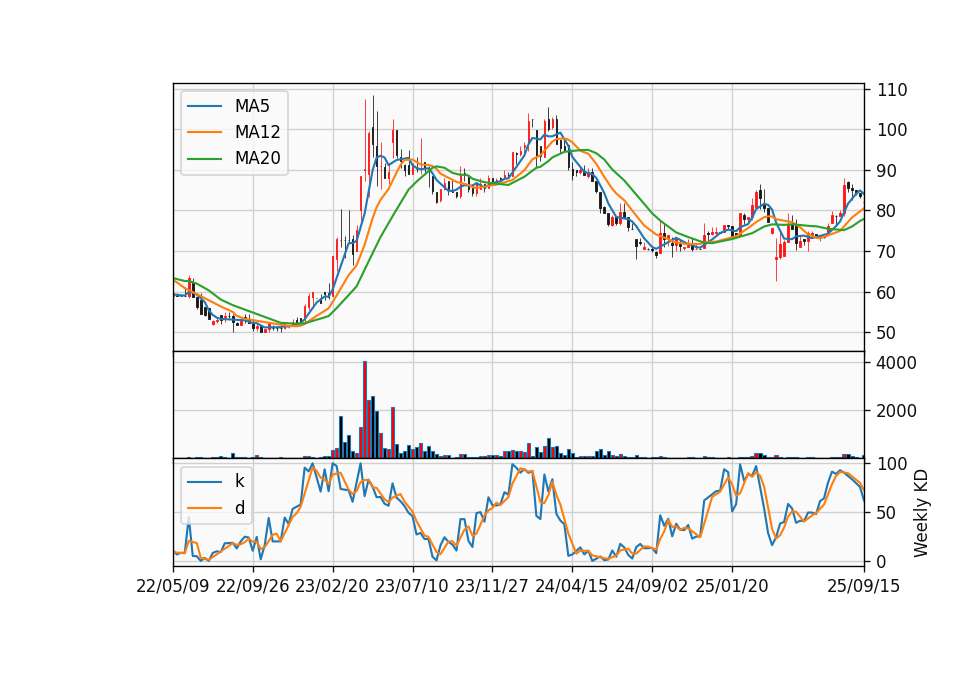The image size is (960, 690).
Task: Click the tallest volume bar near 4000
Action: 365,410
